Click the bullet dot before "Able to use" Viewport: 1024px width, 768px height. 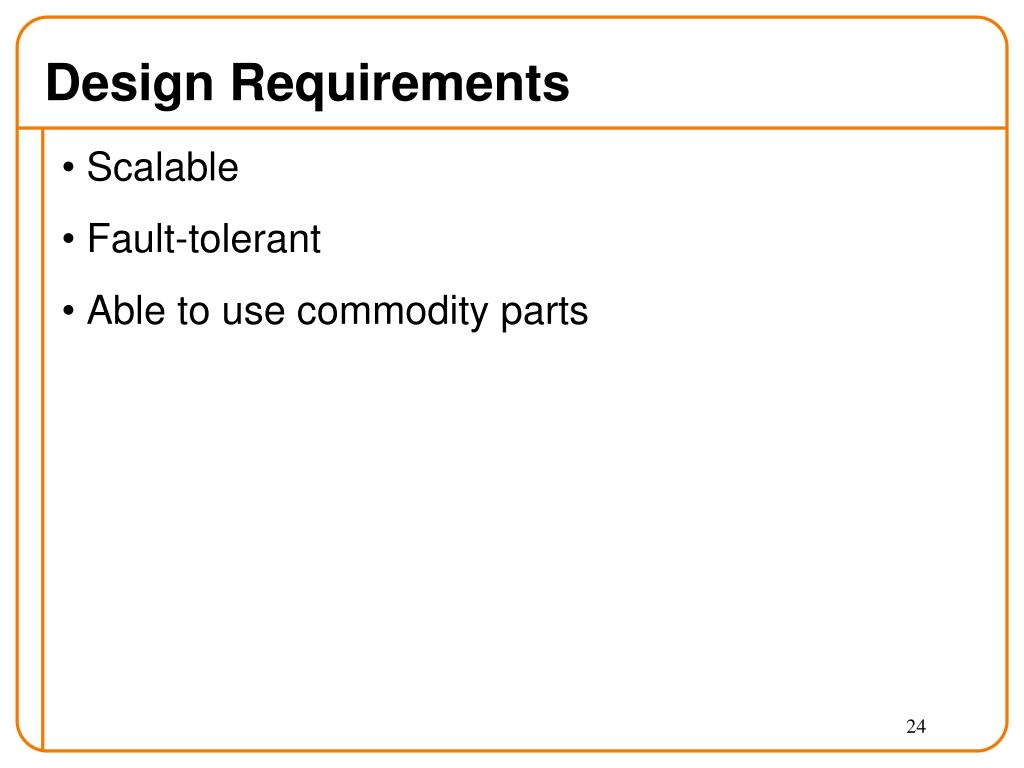tap(69, 312)
